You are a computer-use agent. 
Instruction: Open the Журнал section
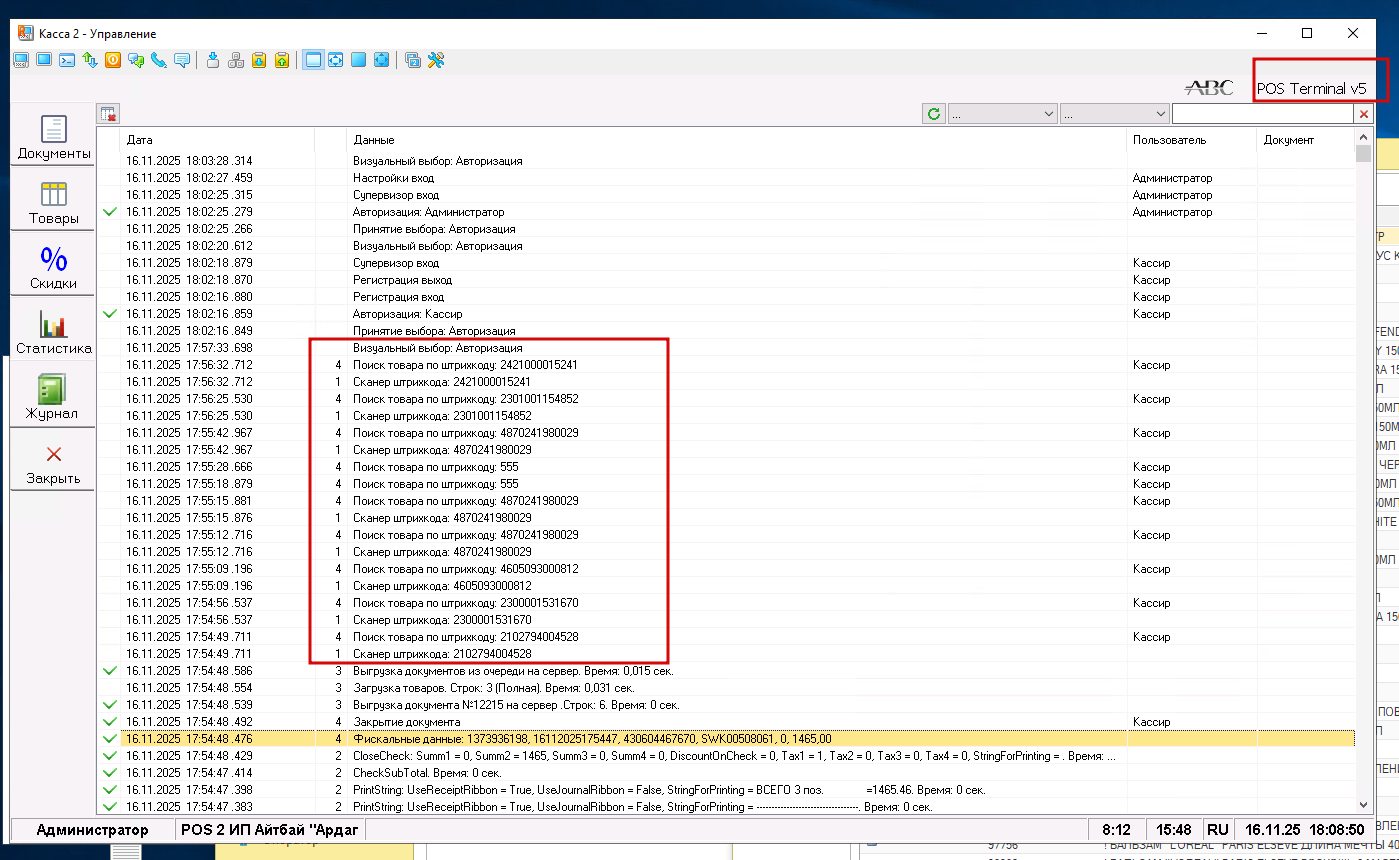tap(53, 397)
